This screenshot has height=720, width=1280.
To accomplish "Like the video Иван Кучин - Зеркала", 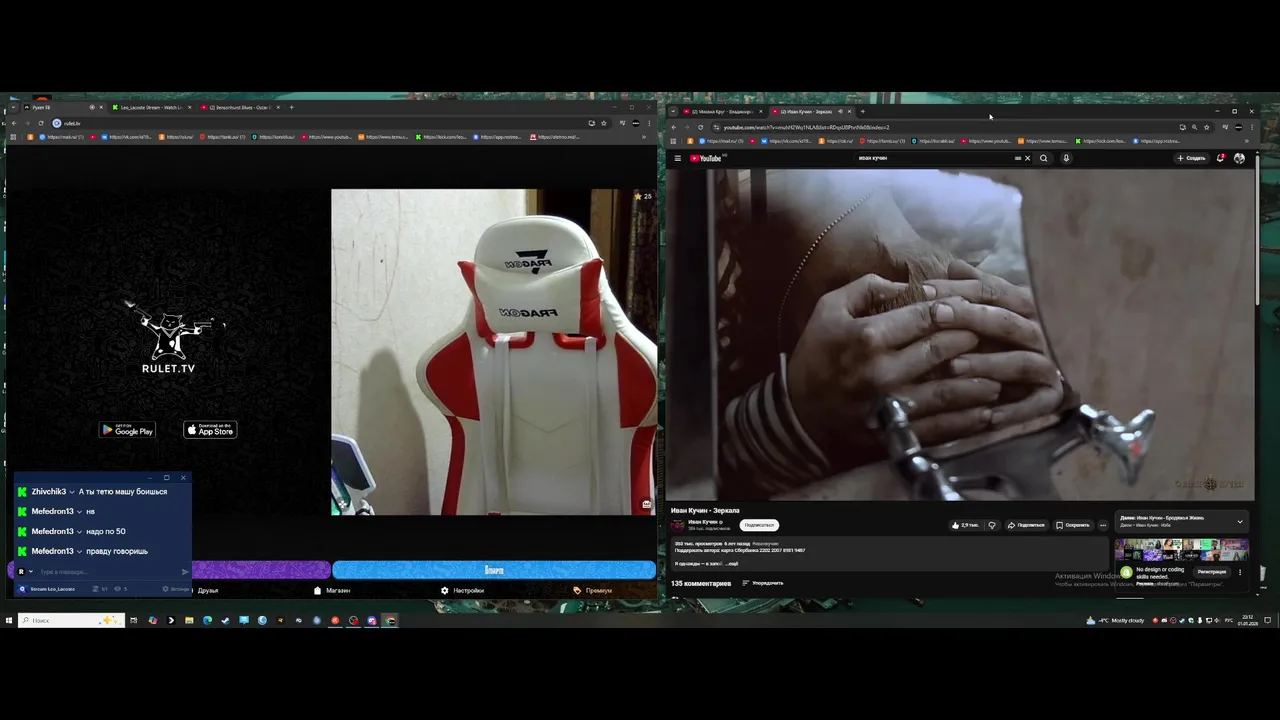I will tap(966, 525).
